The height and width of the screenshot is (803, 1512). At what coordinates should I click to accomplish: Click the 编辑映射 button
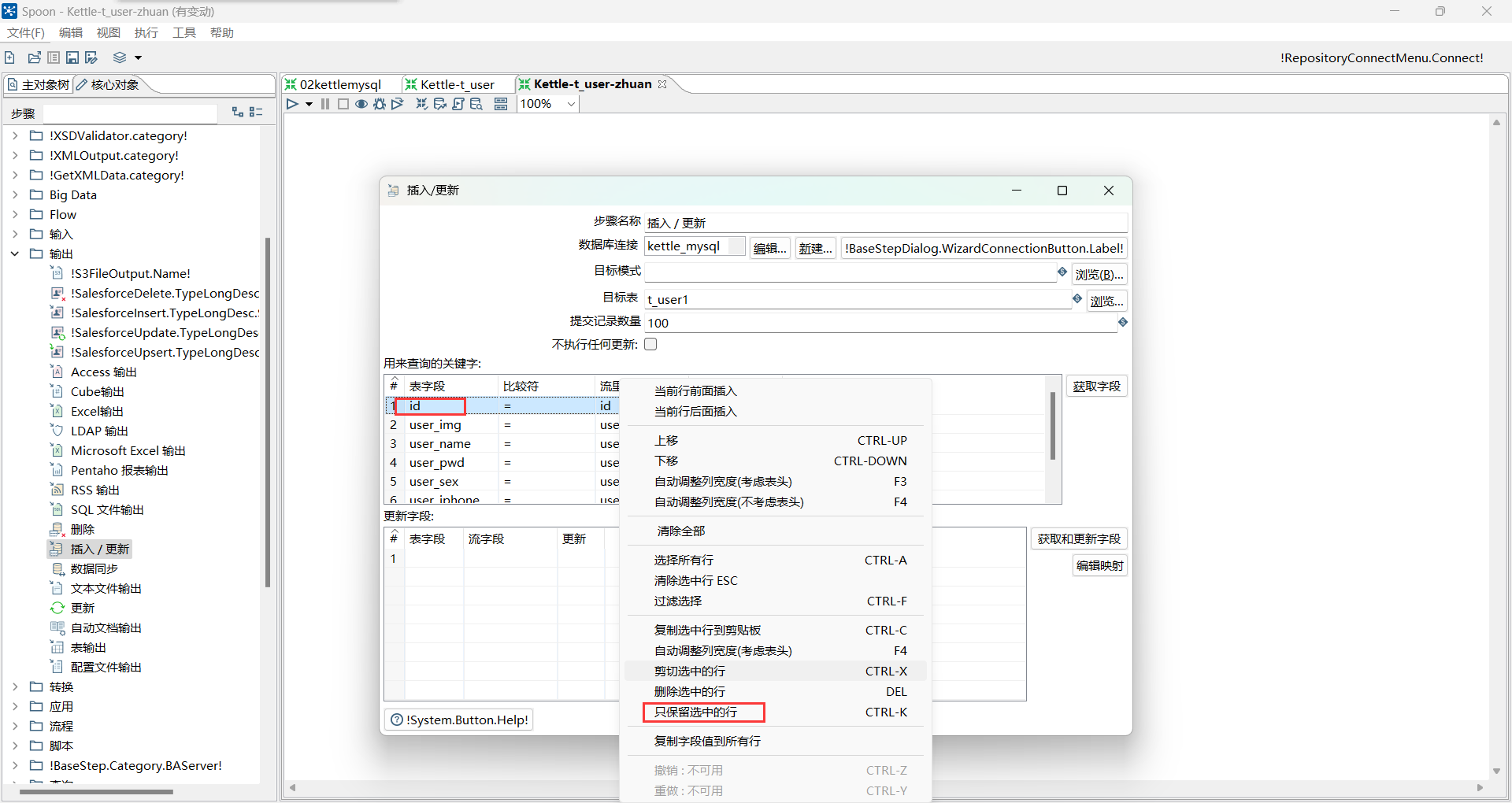[x=1099, y=565]
